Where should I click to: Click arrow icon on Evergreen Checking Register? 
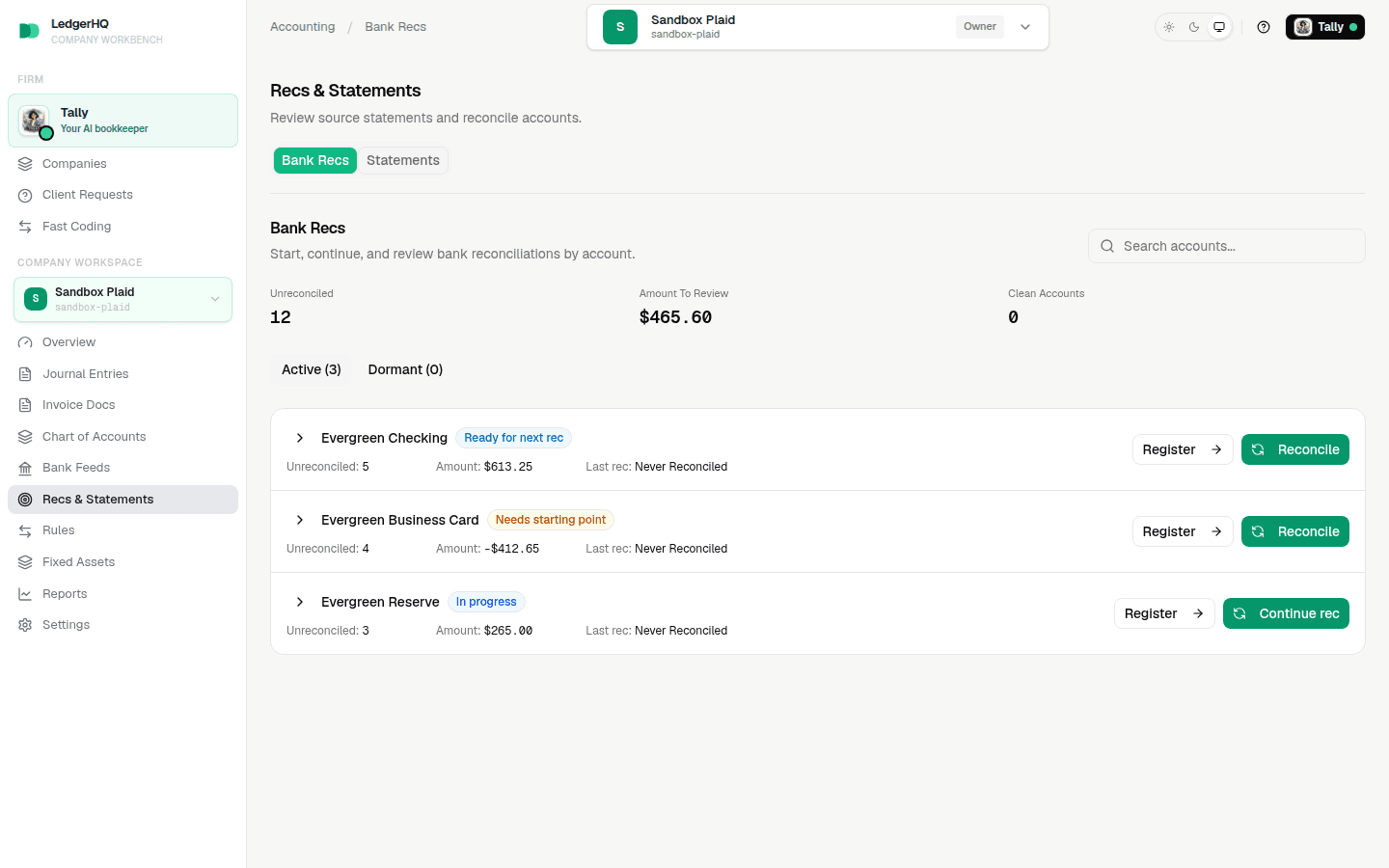[1216, 449]
